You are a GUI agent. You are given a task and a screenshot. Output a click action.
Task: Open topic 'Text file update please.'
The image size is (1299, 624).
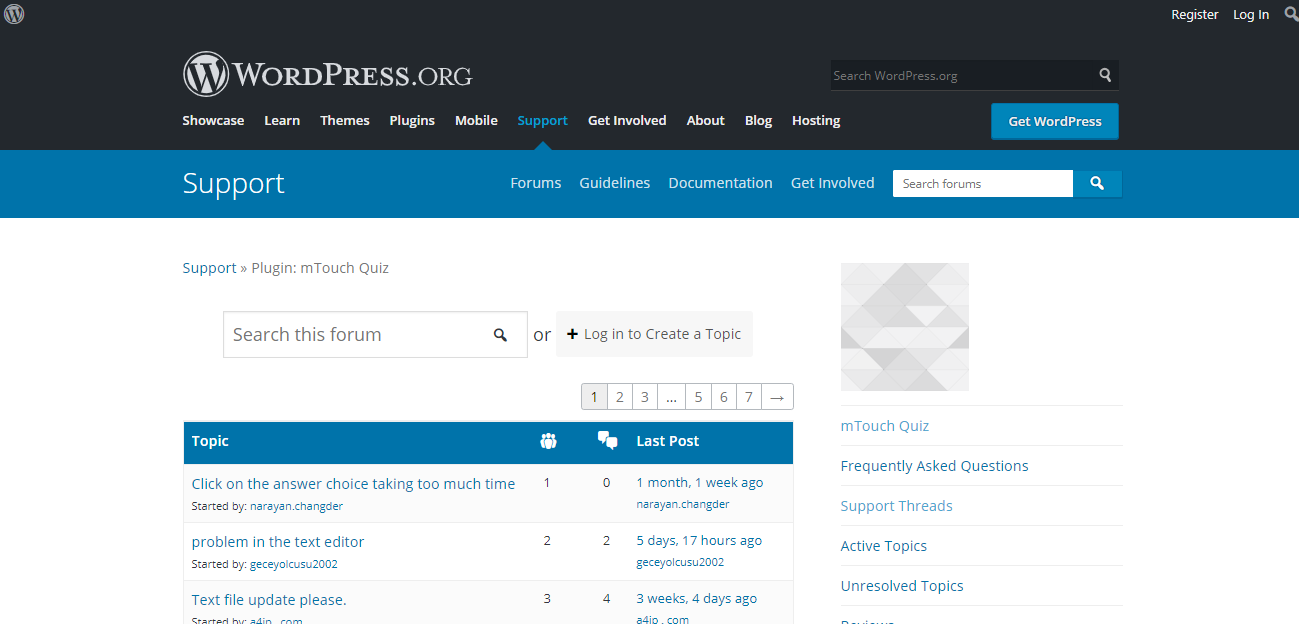click(269, 600)
